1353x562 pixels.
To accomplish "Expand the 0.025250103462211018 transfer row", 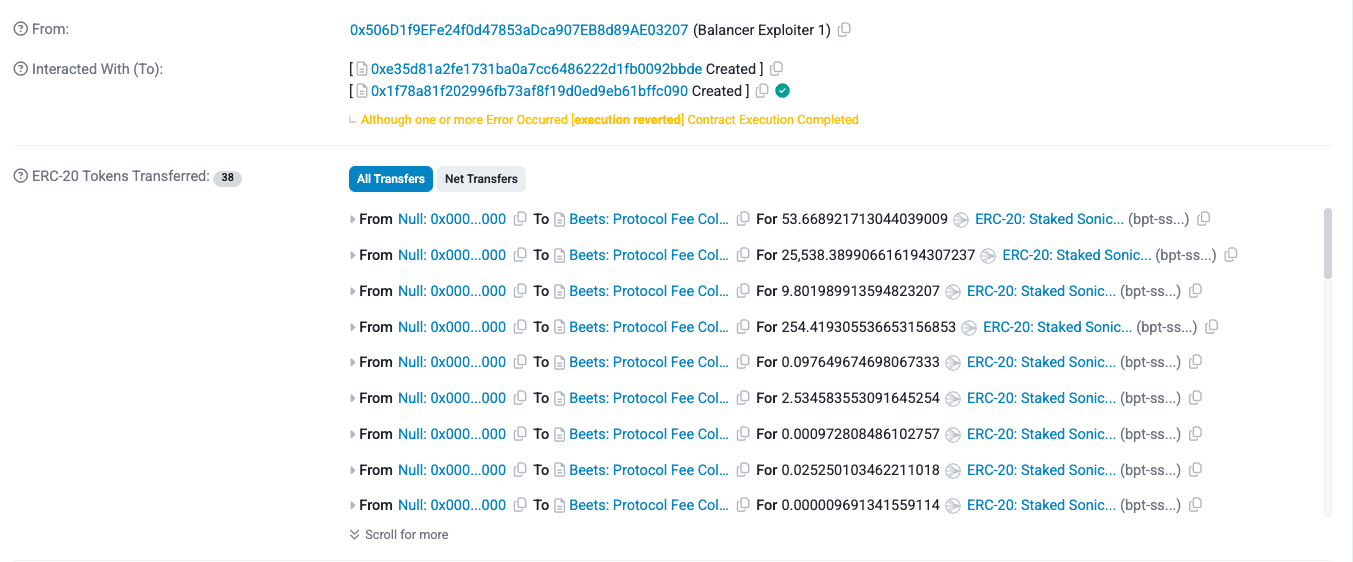I will click(353, 470).
